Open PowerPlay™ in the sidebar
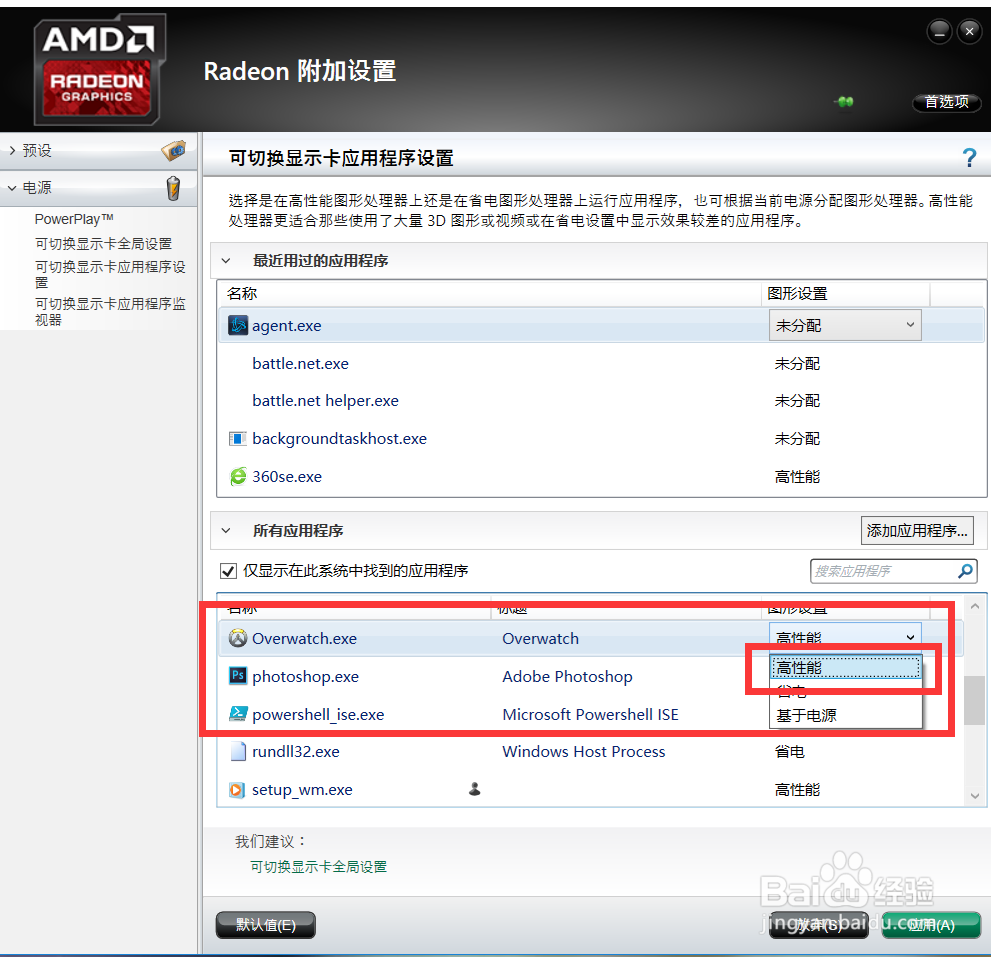991x957 pixels. coord(74,219)
